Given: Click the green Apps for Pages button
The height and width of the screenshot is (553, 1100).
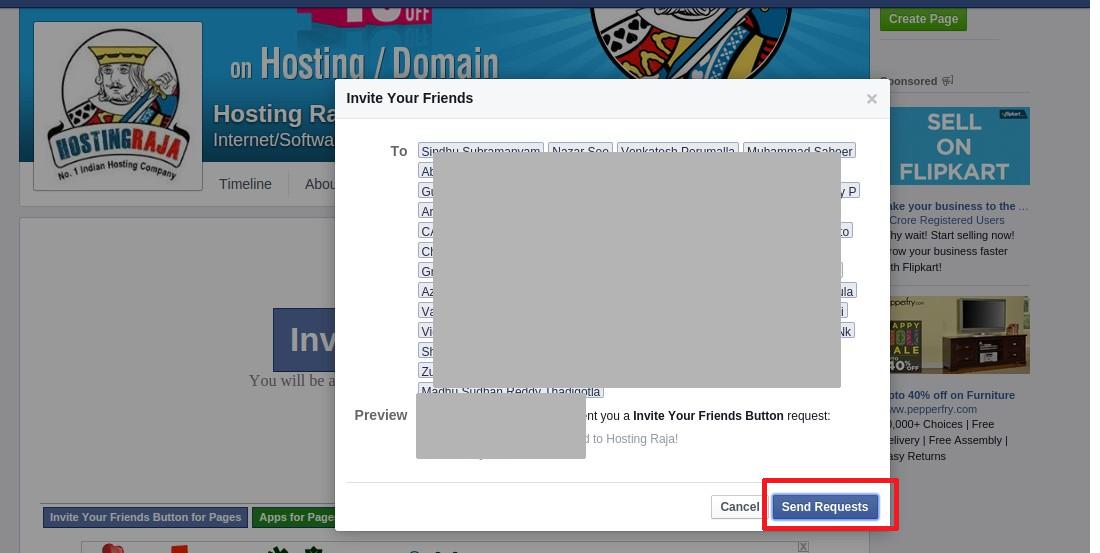Looking at the screenshot, I should click(295, 517).
